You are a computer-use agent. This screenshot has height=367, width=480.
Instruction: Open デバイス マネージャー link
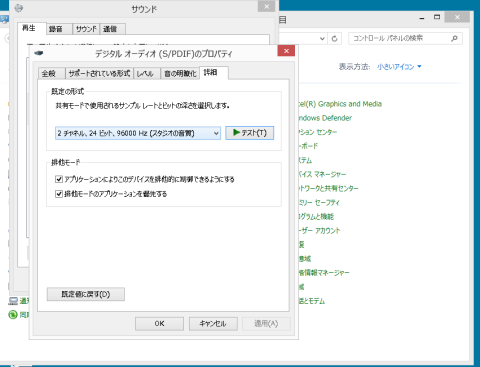tap(322, 174)
